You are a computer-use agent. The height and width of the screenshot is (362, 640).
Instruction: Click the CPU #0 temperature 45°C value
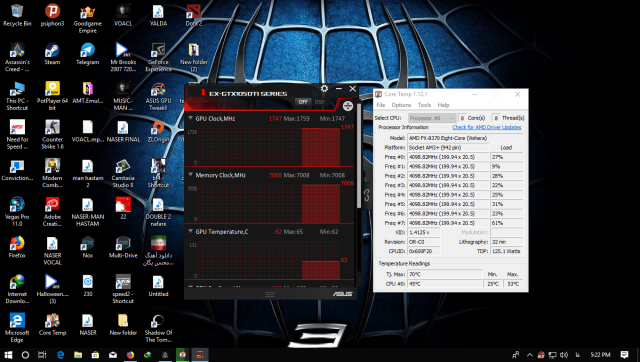[x=445, y=284]
